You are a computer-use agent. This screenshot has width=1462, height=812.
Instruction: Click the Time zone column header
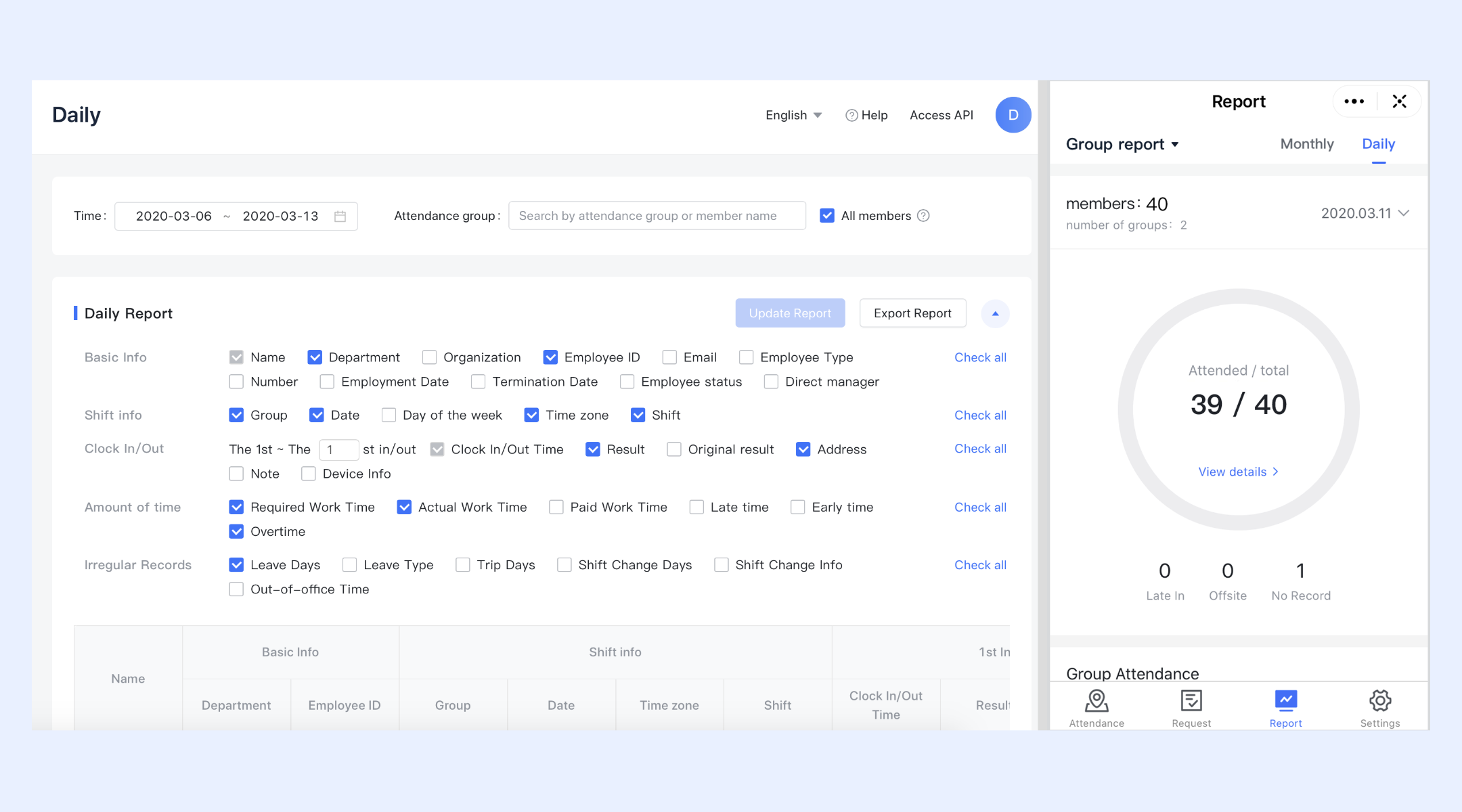[669, 705]
